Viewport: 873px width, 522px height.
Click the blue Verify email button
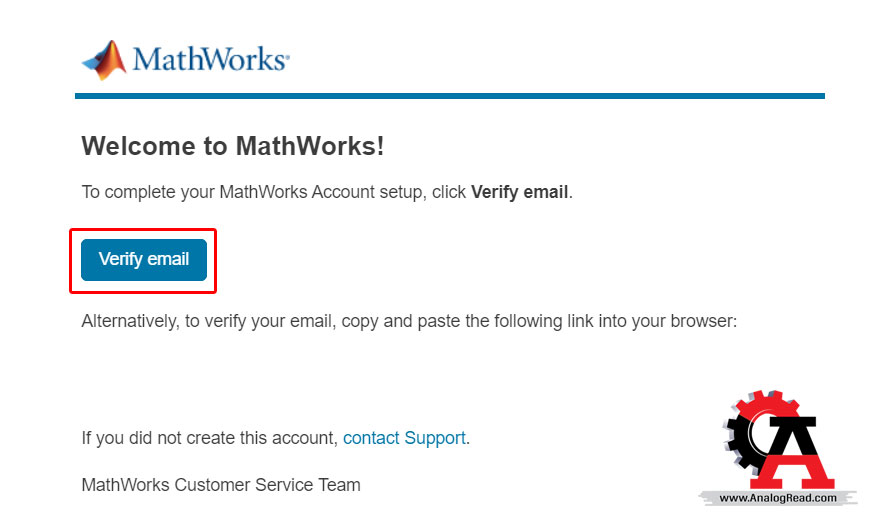click(x=144, y=260)
